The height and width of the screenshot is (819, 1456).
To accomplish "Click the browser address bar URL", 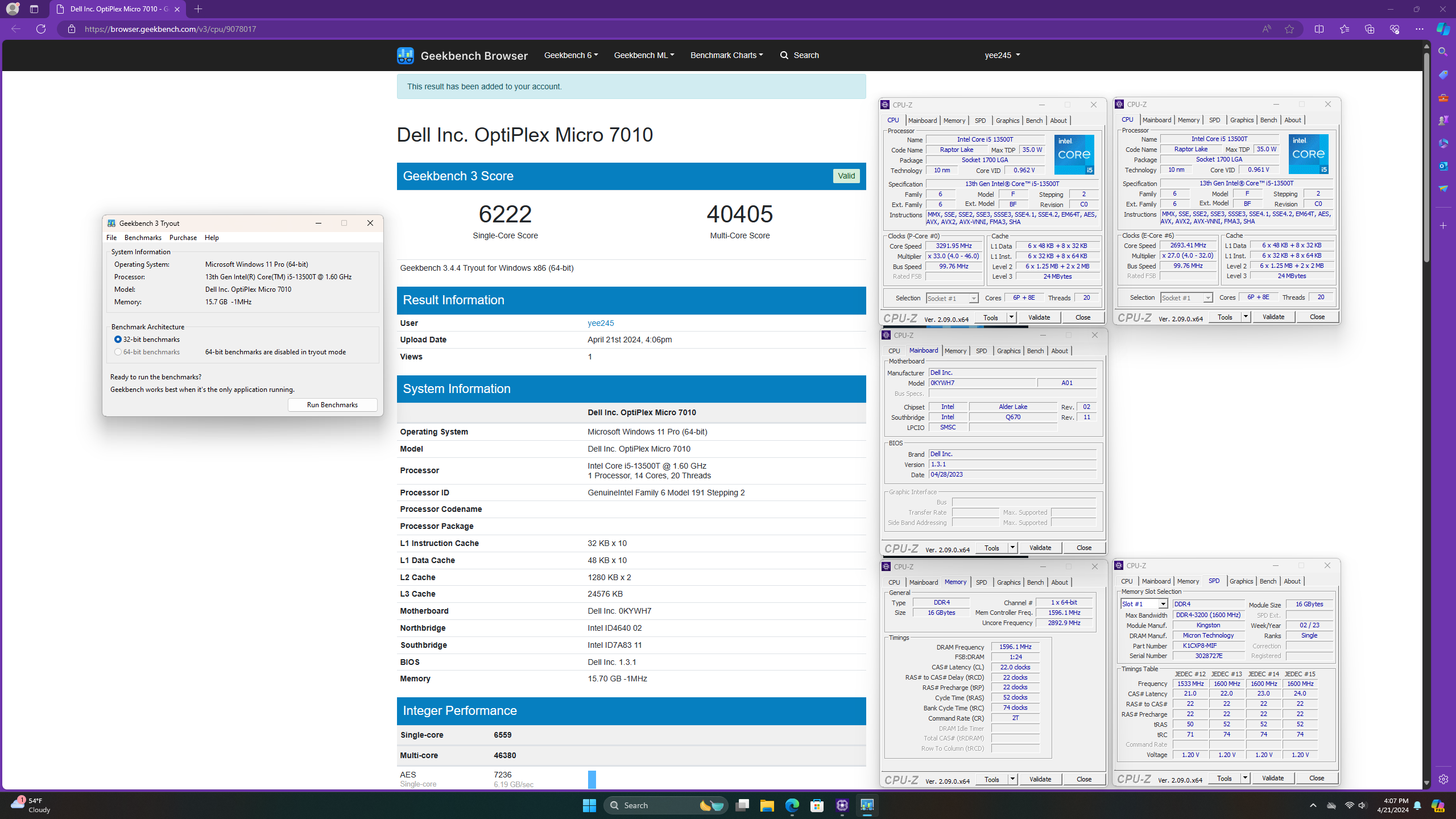I will click(171, 29).
